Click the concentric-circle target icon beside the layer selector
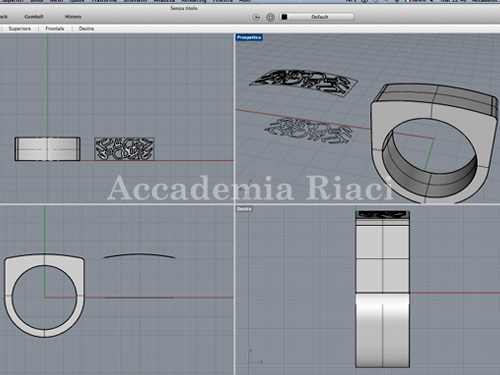The height and width of the screenshot is (375, 500). [271, 17]
